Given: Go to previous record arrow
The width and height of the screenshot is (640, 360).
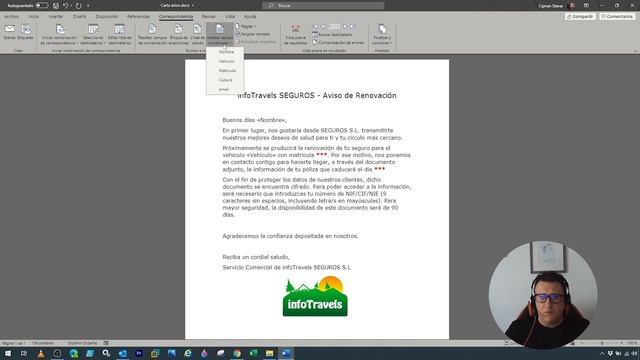Looking at the screenshot, I should (x=322, y=27).
